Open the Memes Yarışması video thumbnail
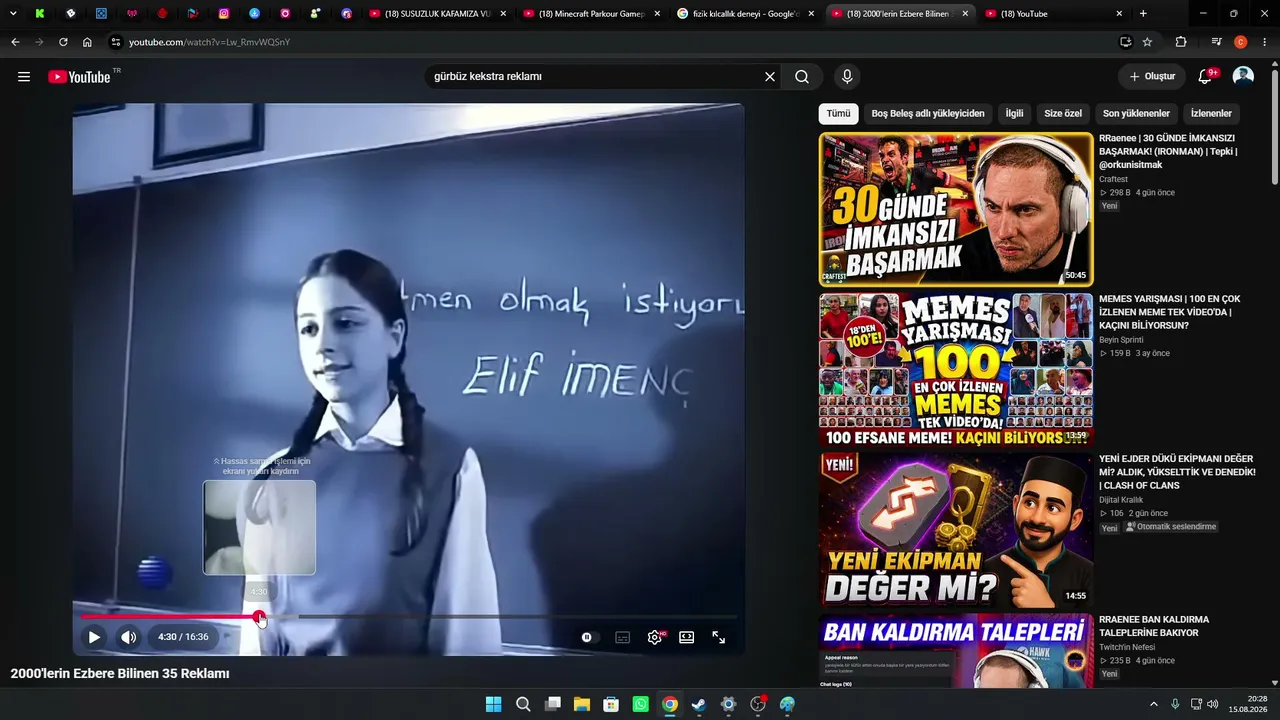This screenshot has width=1280, height=720. 956,369
